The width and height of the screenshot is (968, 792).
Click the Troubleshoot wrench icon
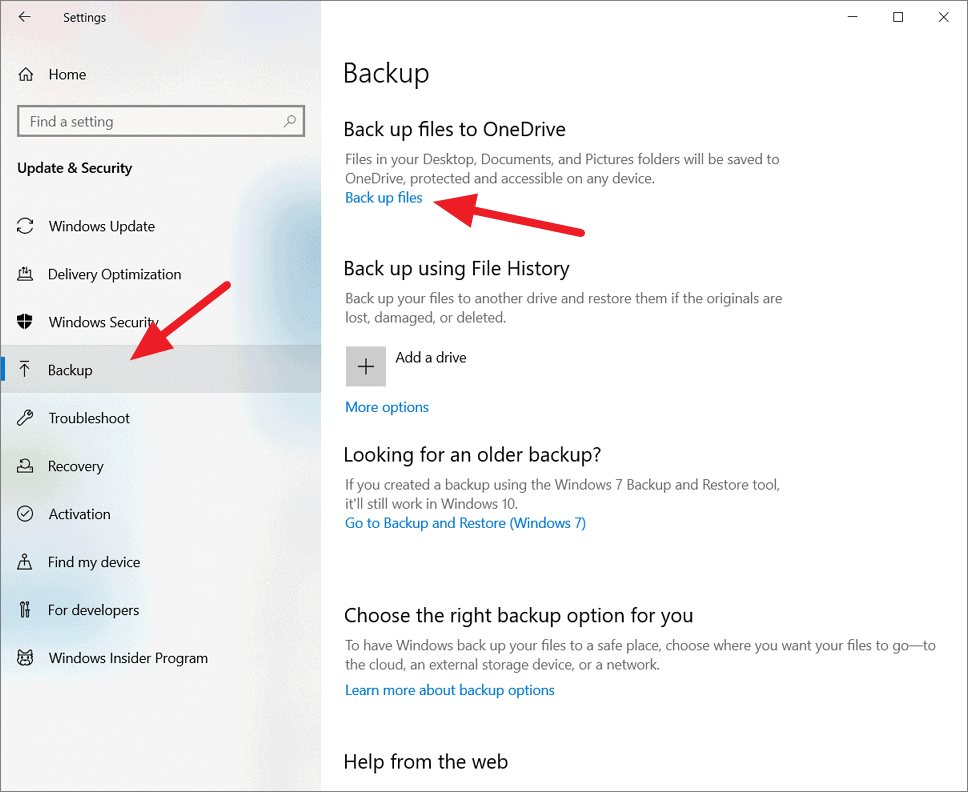point(25,418)
